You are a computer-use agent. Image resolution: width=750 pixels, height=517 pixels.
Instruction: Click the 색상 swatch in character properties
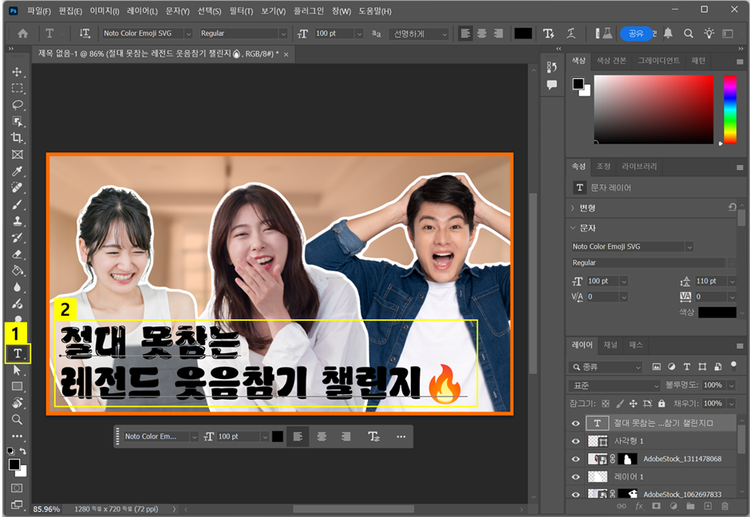(717, 312)
